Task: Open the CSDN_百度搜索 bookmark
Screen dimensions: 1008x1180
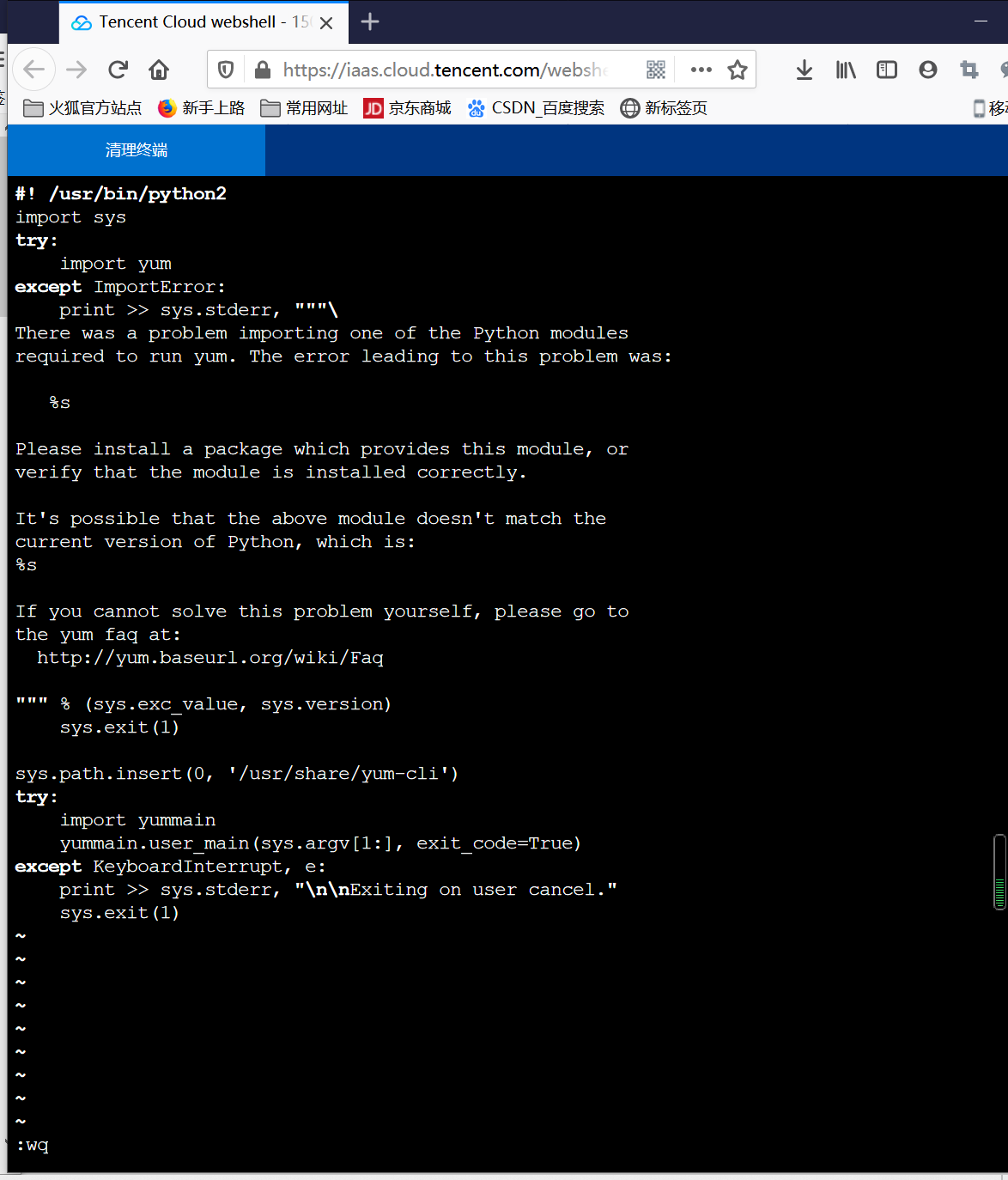Action: (536, 108)
